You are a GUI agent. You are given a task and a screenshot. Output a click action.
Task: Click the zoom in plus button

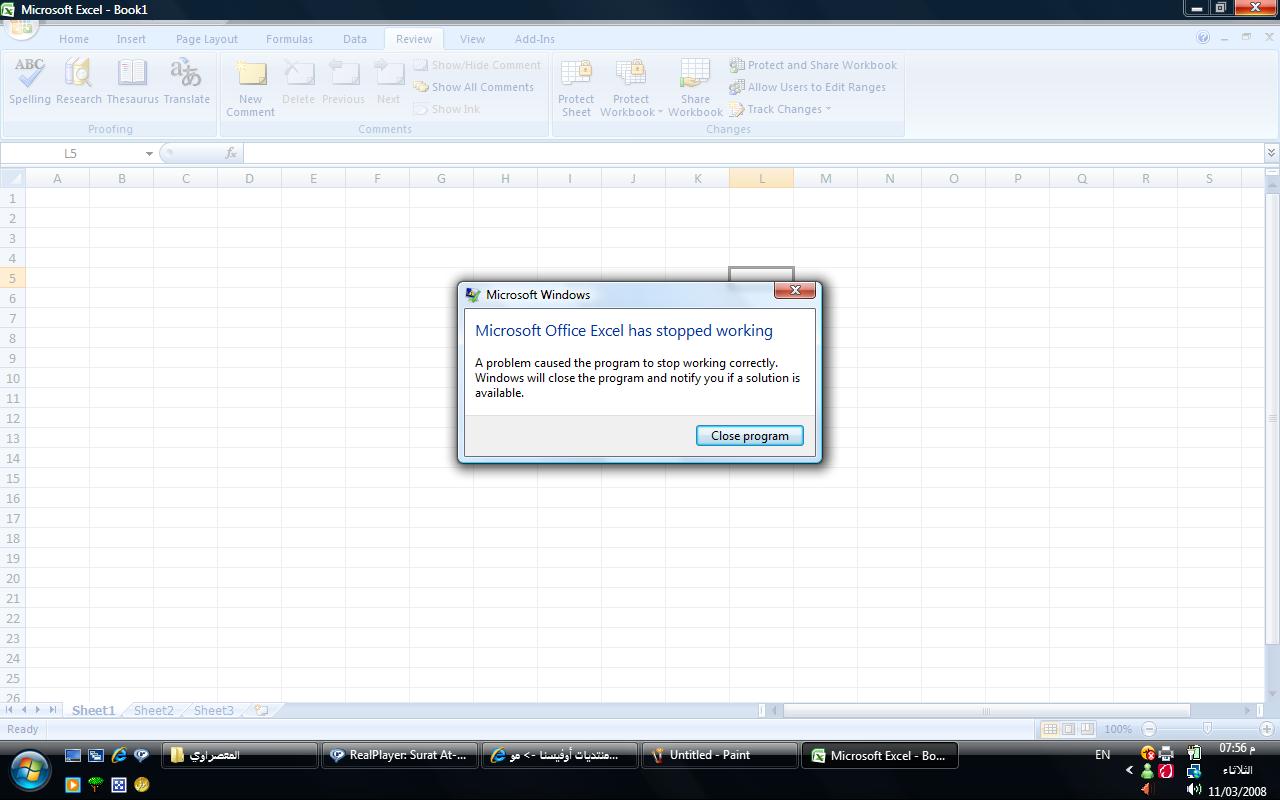click(x=1267, y=729)
